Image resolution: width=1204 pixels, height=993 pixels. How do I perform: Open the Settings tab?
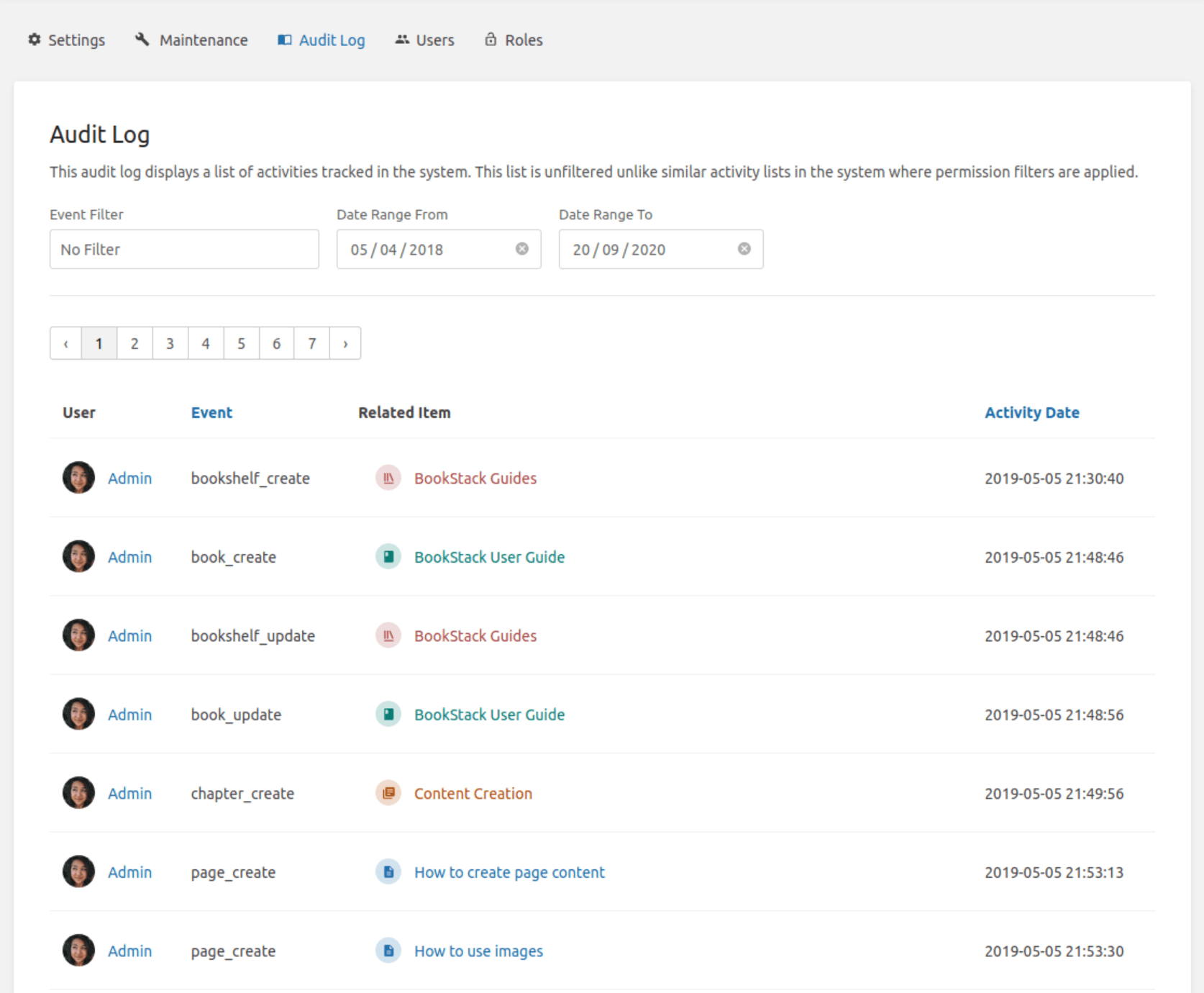pos(67,40)
